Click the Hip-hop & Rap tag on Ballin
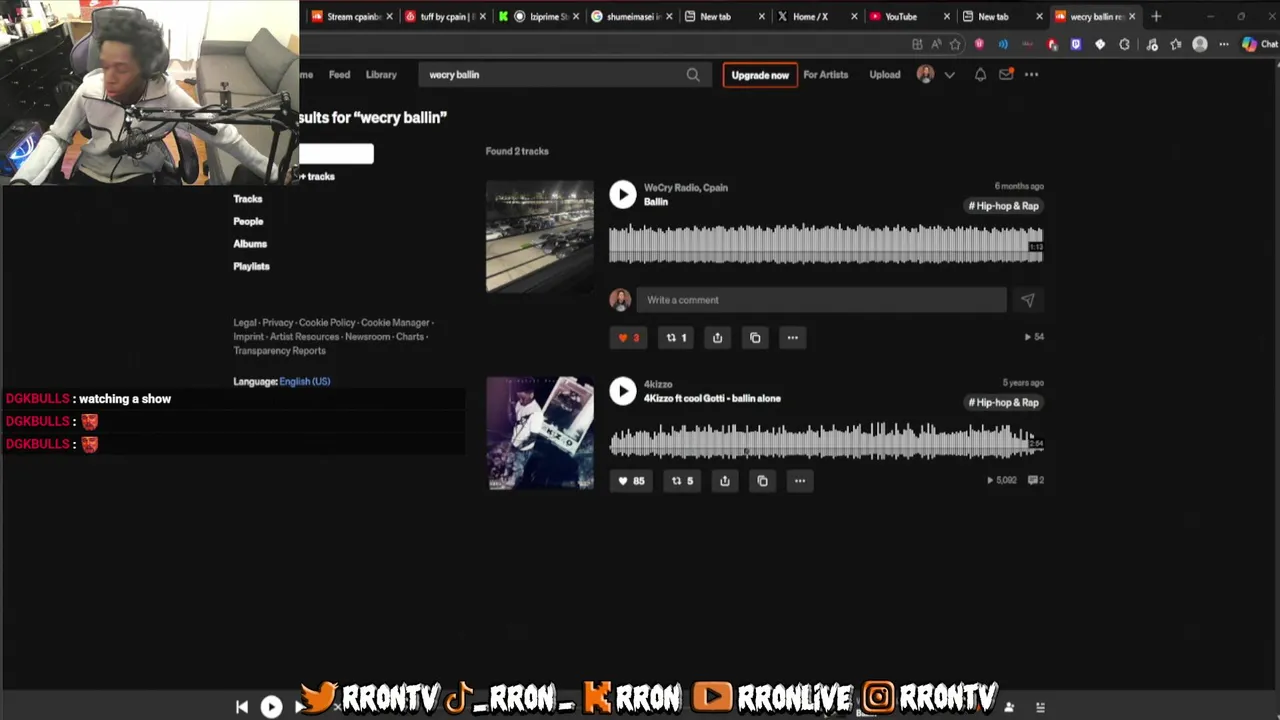1280x720 pixels. coord(1003,206)
